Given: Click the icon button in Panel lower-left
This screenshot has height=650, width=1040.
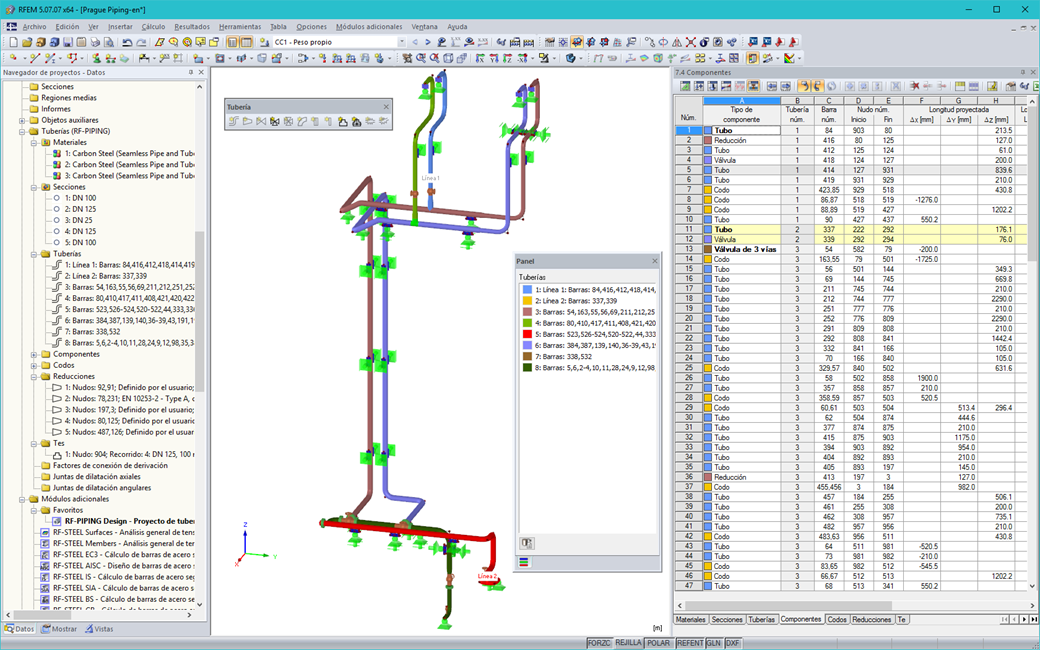Looking at the screenshot, I should tap(527, 543).
